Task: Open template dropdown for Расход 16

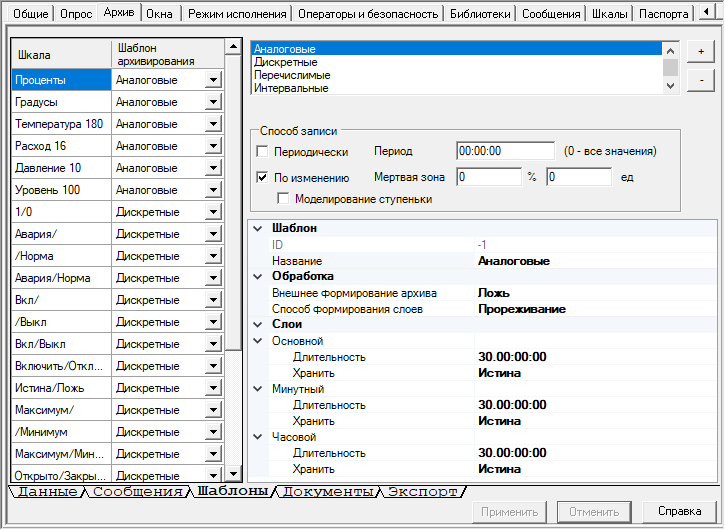Action: coord(213,146)
